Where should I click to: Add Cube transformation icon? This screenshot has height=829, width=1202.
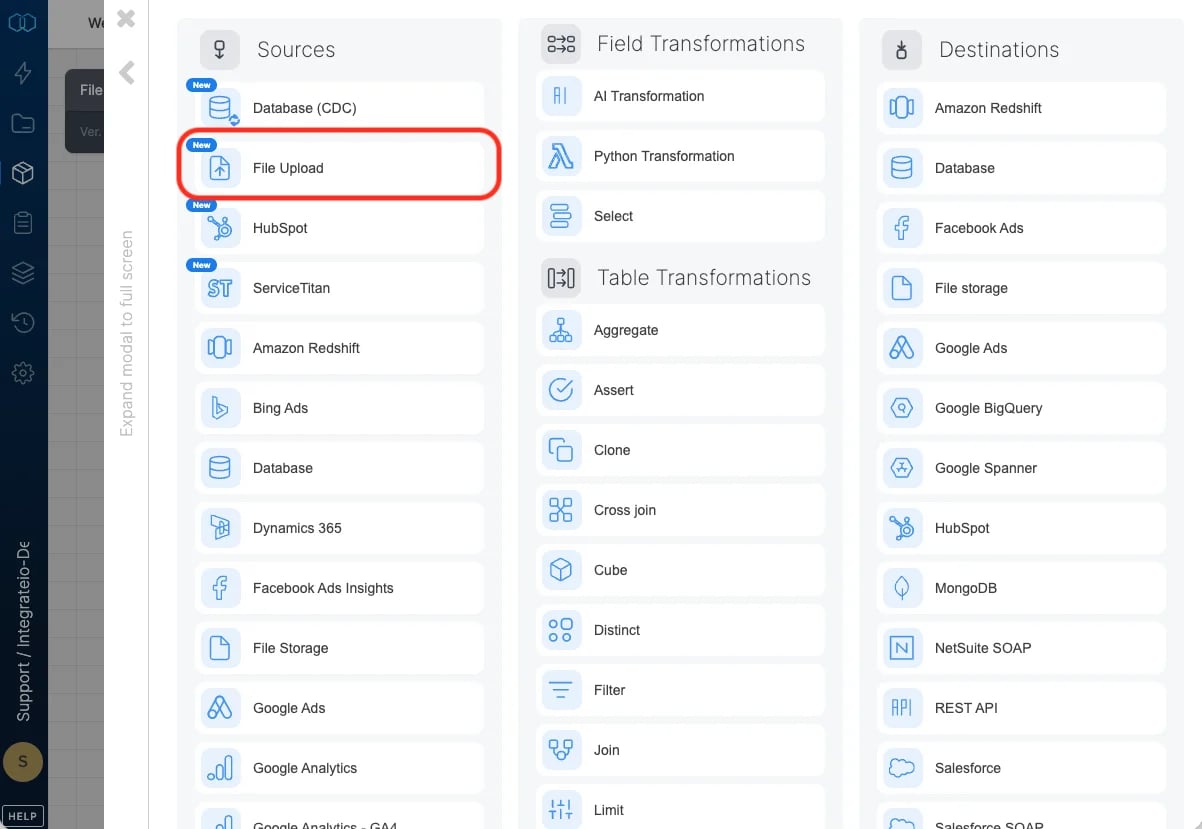pyautogui.click(x=561, y=570)
